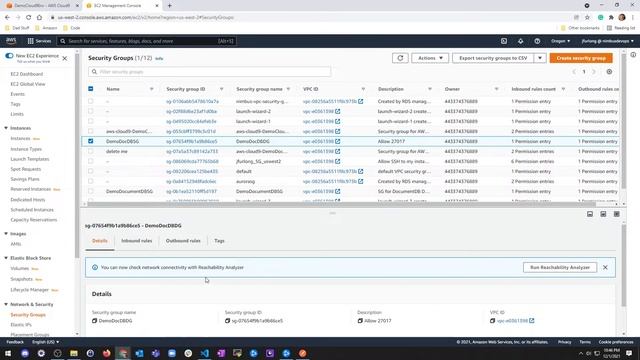The image size is (640, 360).
Task: Uncheck the DemoDocDBDG row checkbox
Action: 91,141
